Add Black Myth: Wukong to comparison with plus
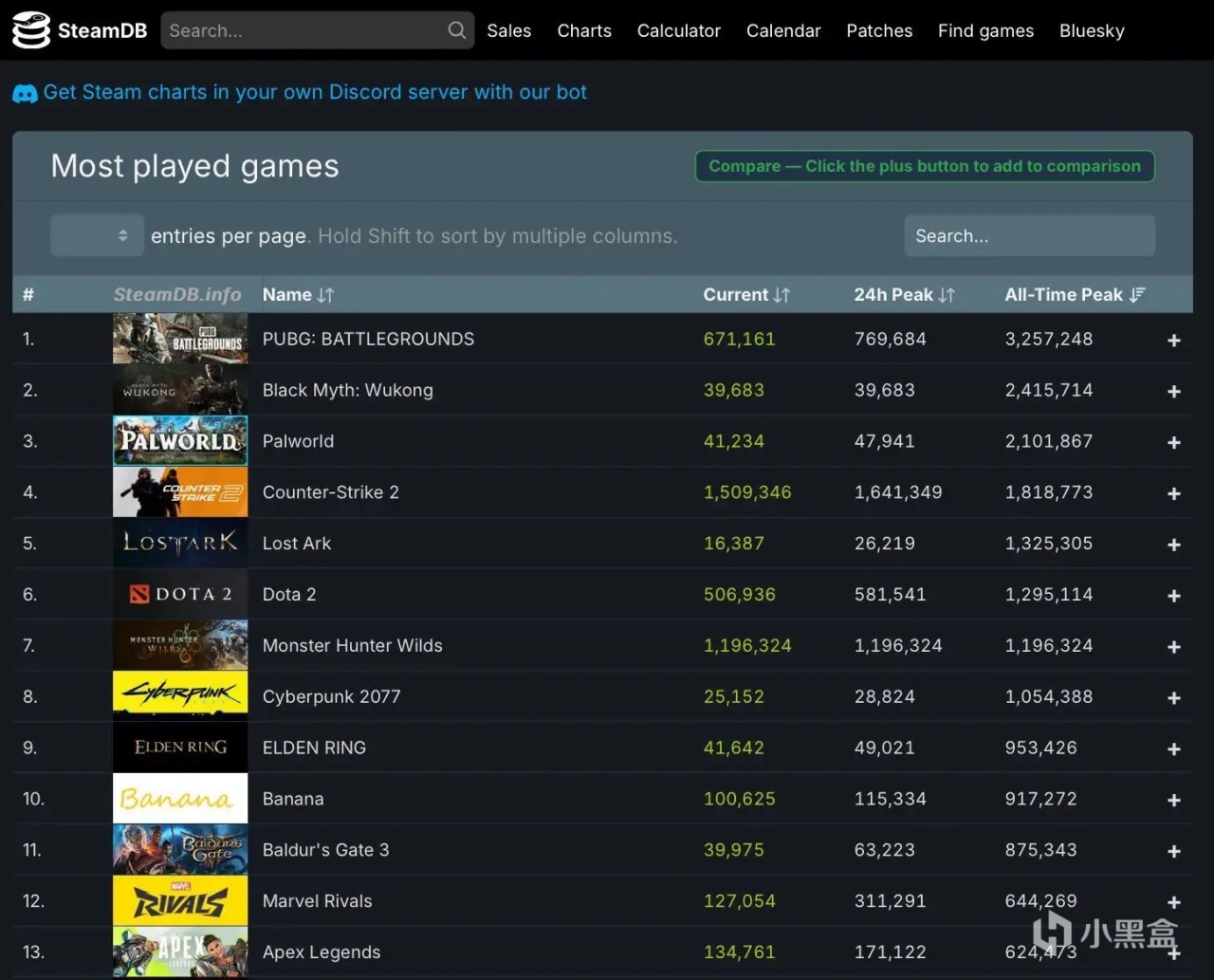 (1173, 392)
